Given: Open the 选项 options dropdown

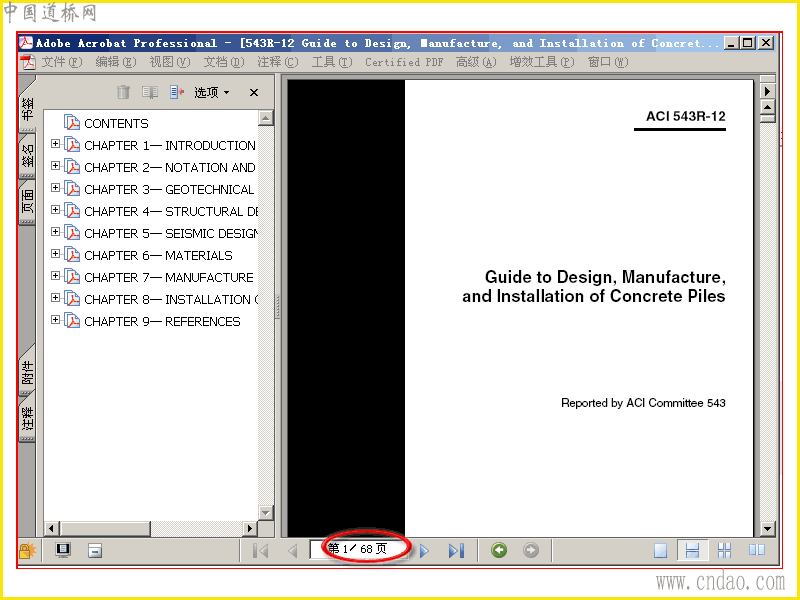Looking at the screenshot, I should click(212, 92).
